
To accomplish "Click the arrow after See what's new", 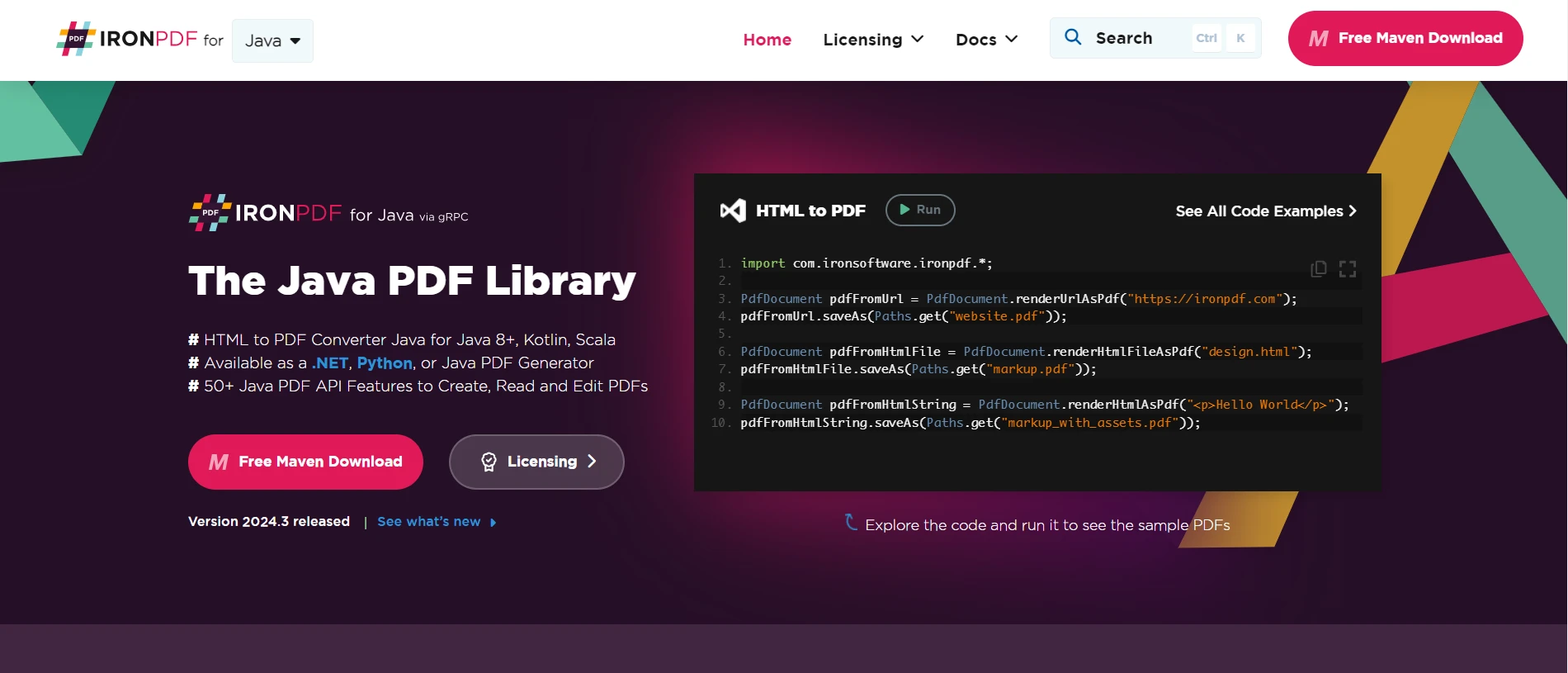I will [493, 523].
